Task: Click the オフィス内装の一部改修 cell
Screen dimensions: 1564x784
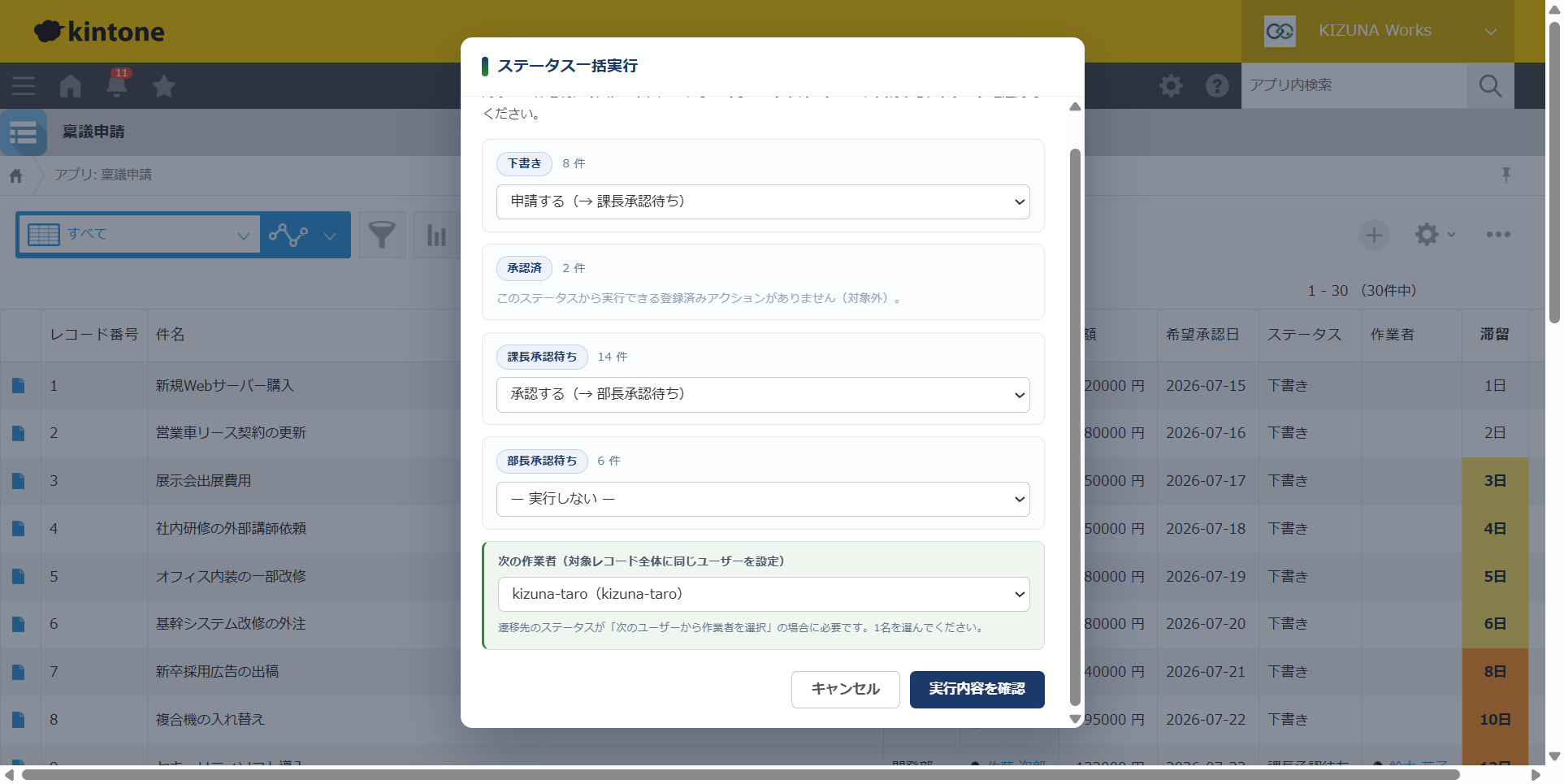Action: point(231,577)
